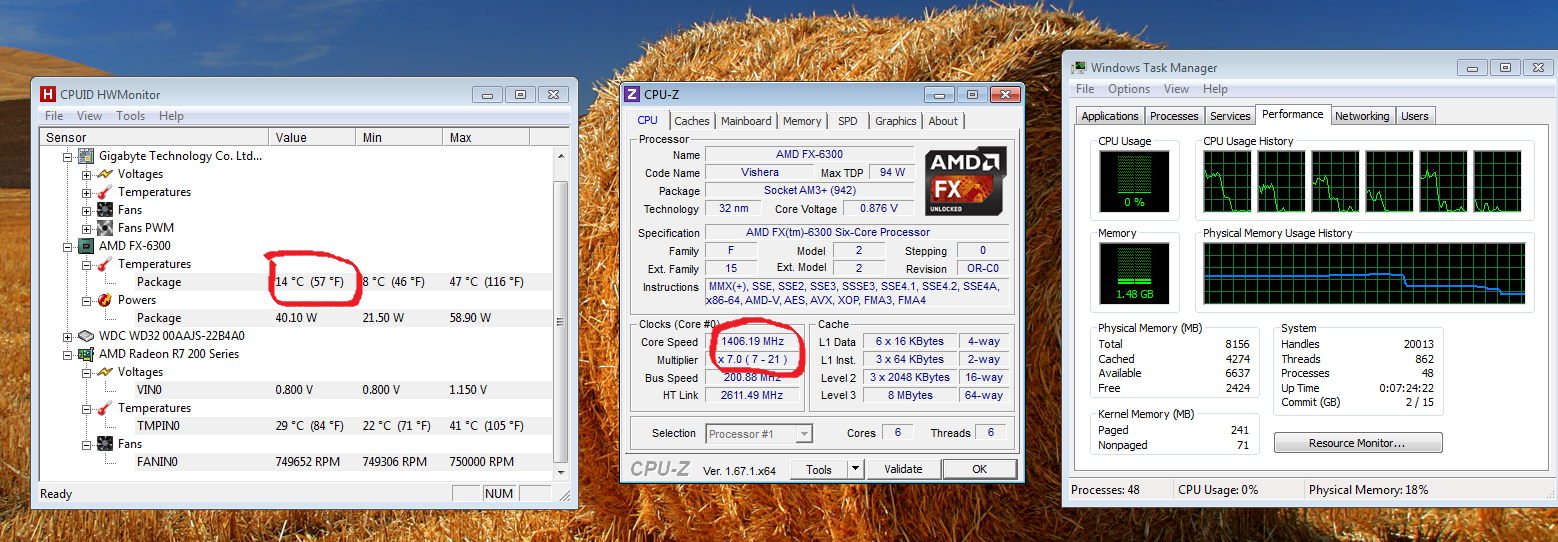Viewport: 1558px width, 542px height.
Task: Collapse Radeon R7 VIN0 Voltages node
Action: coord(87,372)
